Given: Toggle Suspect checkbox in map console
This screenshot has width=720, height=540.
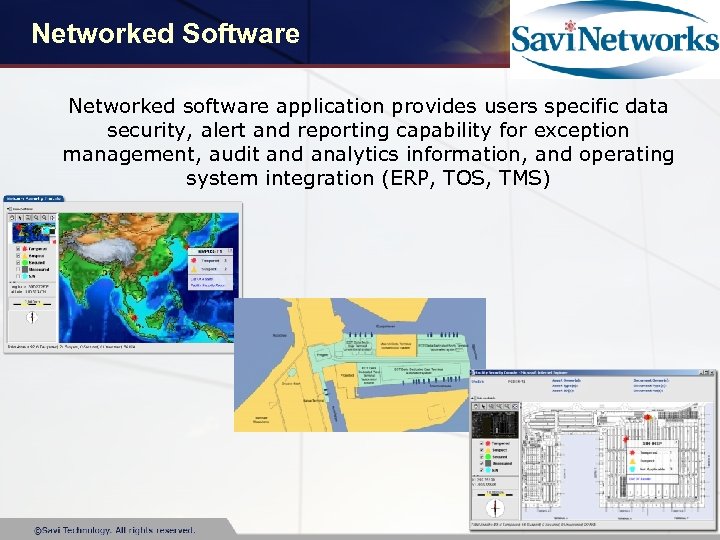Looking at the screenshot, I should (x=18, y=256).
